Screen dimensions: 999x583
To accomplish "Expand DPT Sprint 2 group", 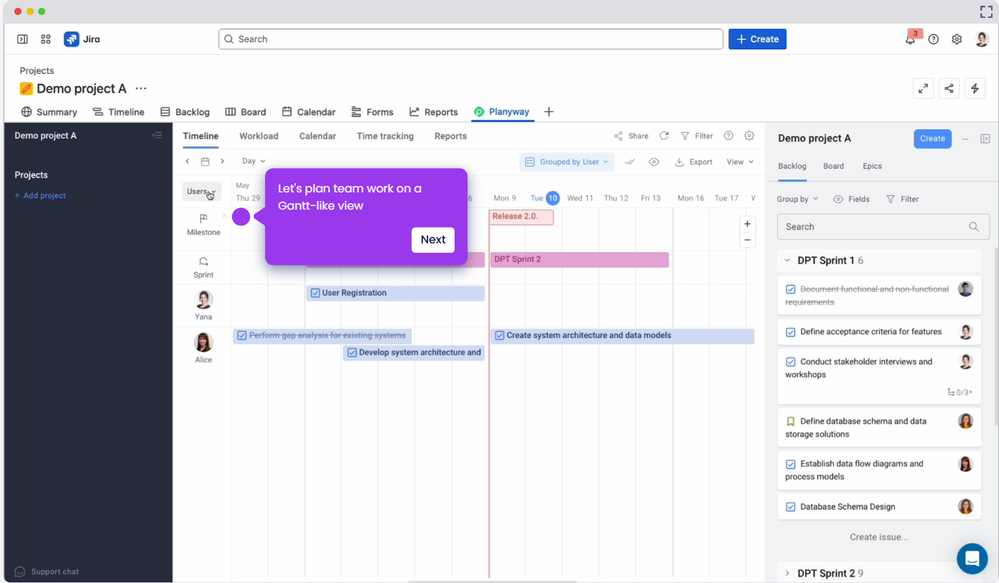I will 787,573.
